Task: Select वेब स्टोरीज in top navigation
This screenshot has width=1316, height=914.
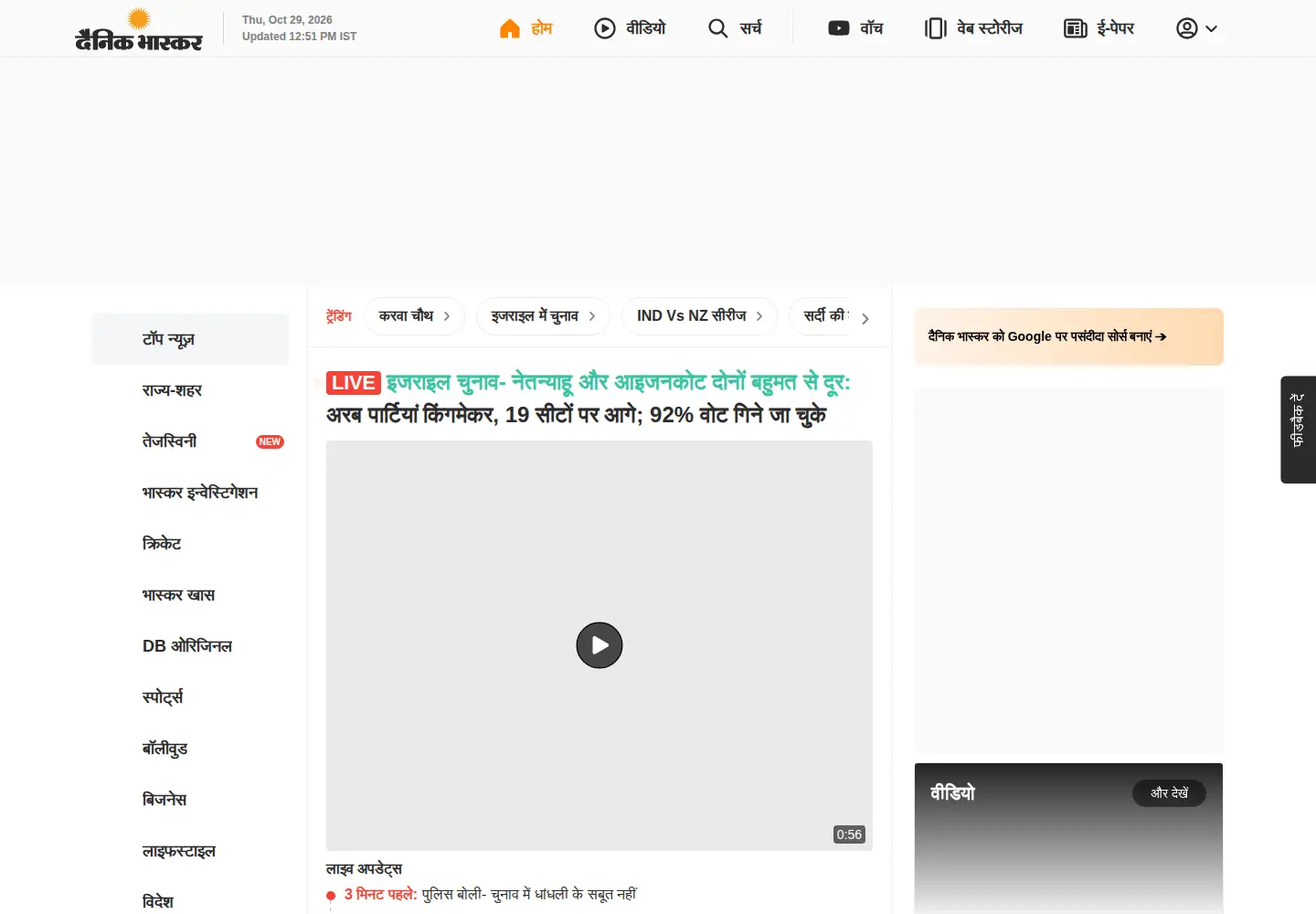Action: click(x=990, y=28)
